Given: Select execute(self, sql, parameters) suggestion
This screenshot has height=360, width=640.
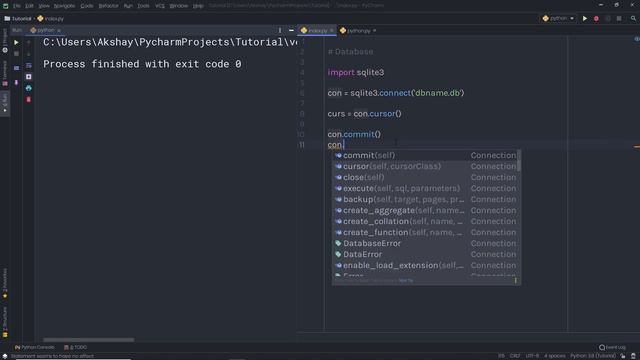Looking at the screenshot, I should click(x=425, y=189).
